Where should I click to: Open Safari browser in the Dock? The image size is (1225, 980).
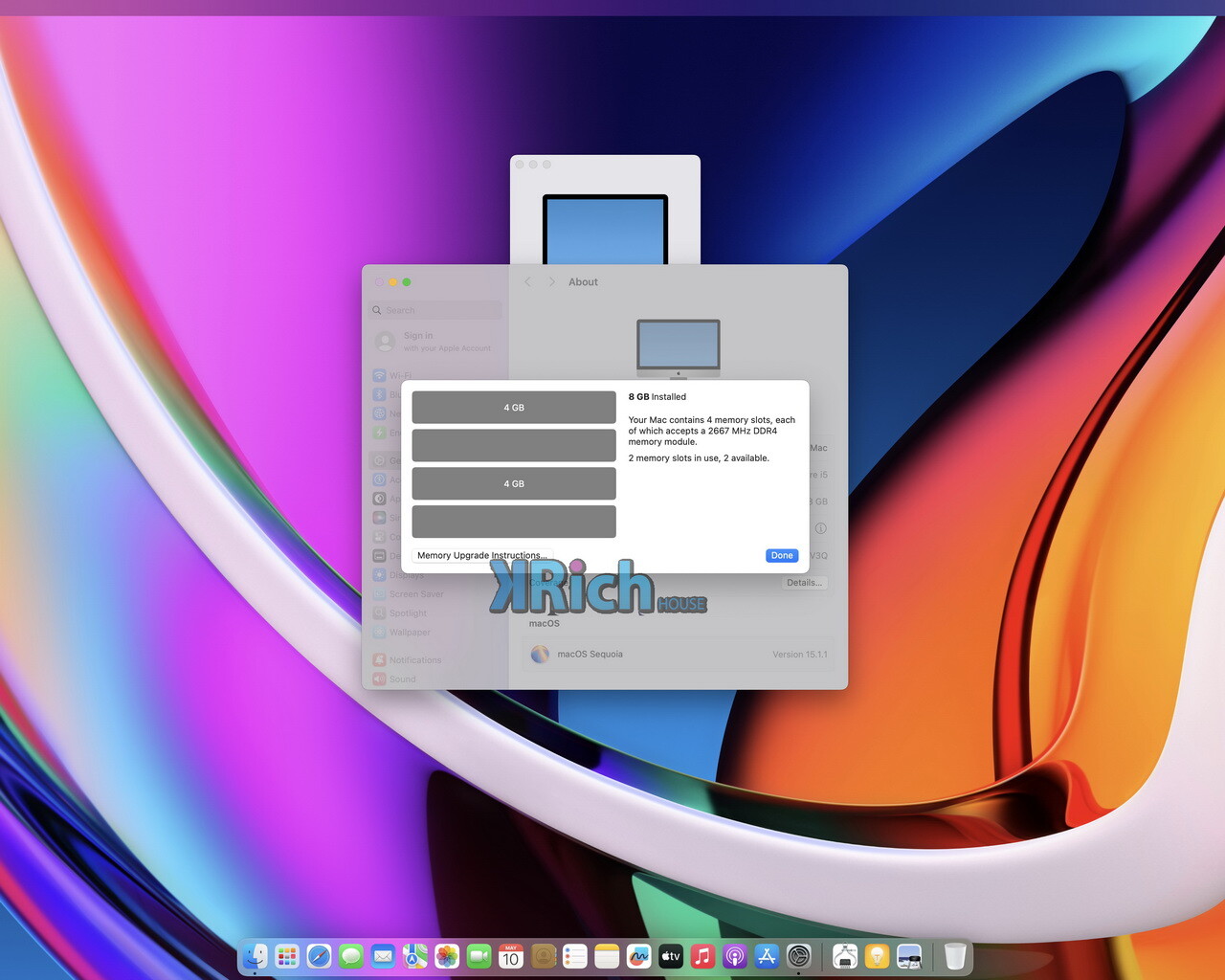pos(319,956)
